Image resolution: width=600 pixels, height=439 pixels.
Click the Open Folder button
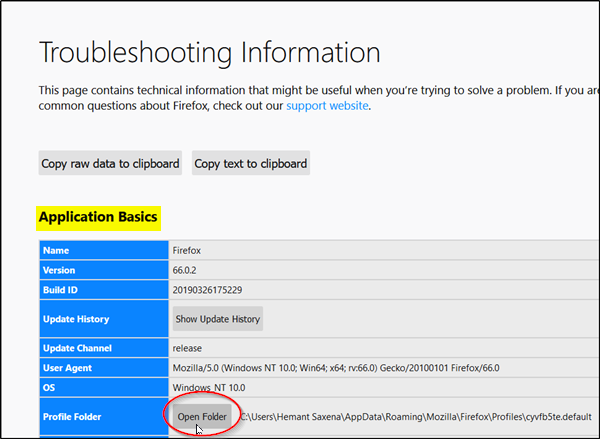coord(202,416)
